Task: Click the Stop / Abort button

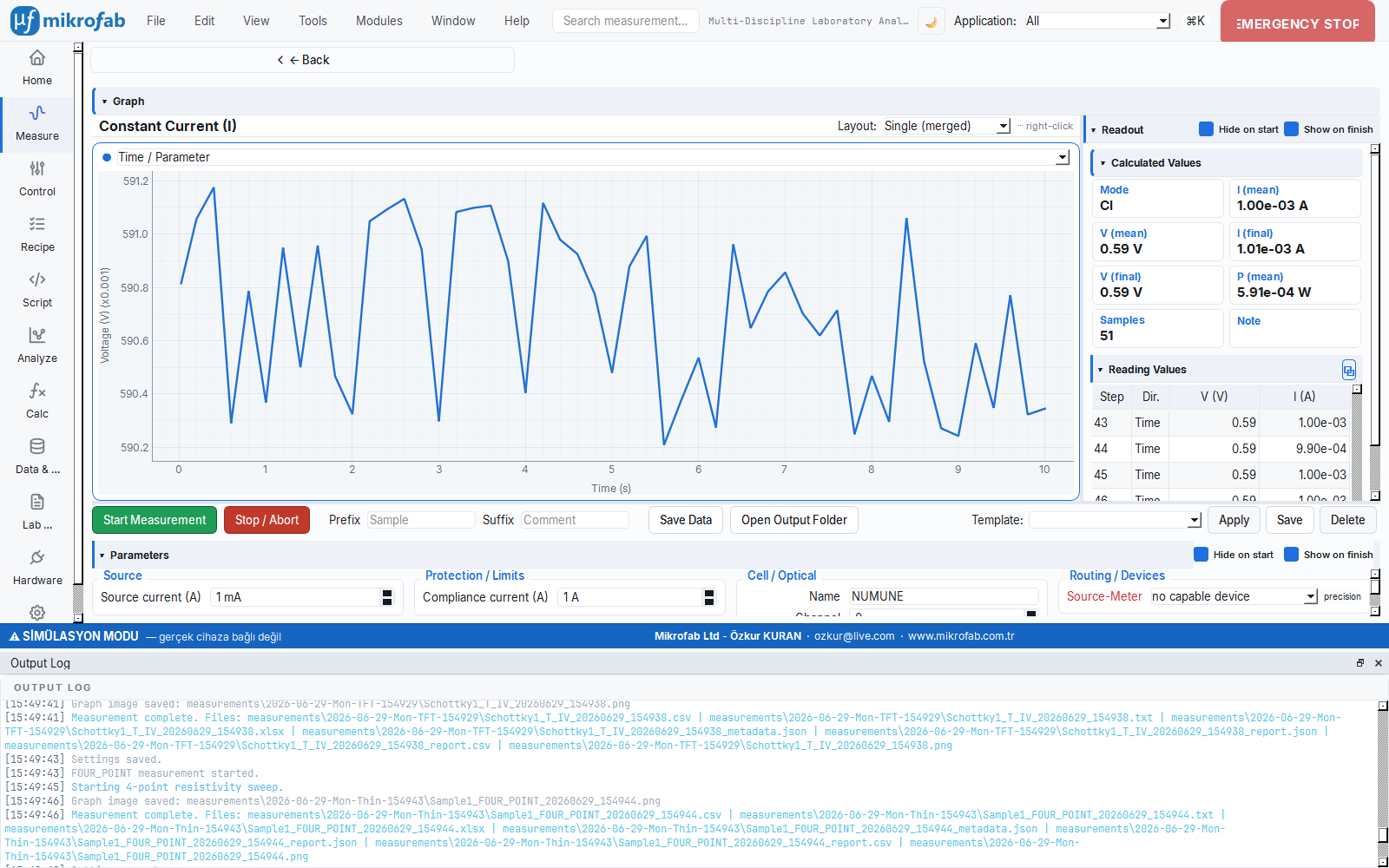Action: [267, 520]
